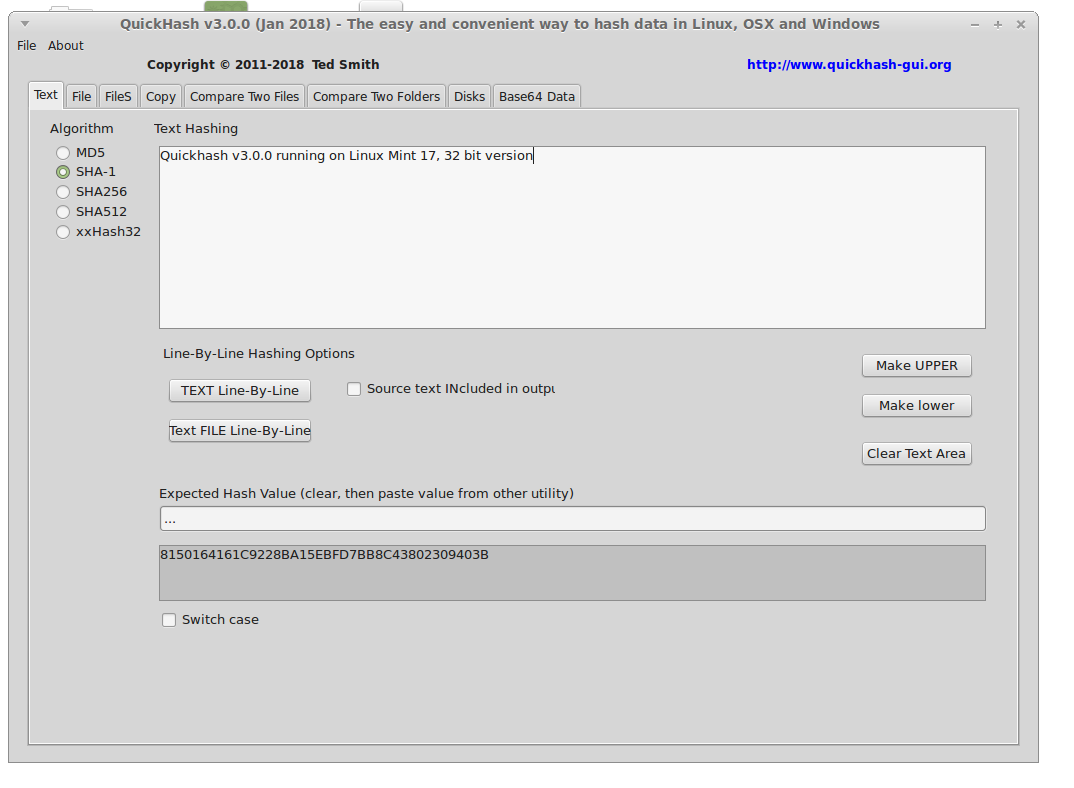
Task: Switch to the FileS tab
Action: pos(118,96)
